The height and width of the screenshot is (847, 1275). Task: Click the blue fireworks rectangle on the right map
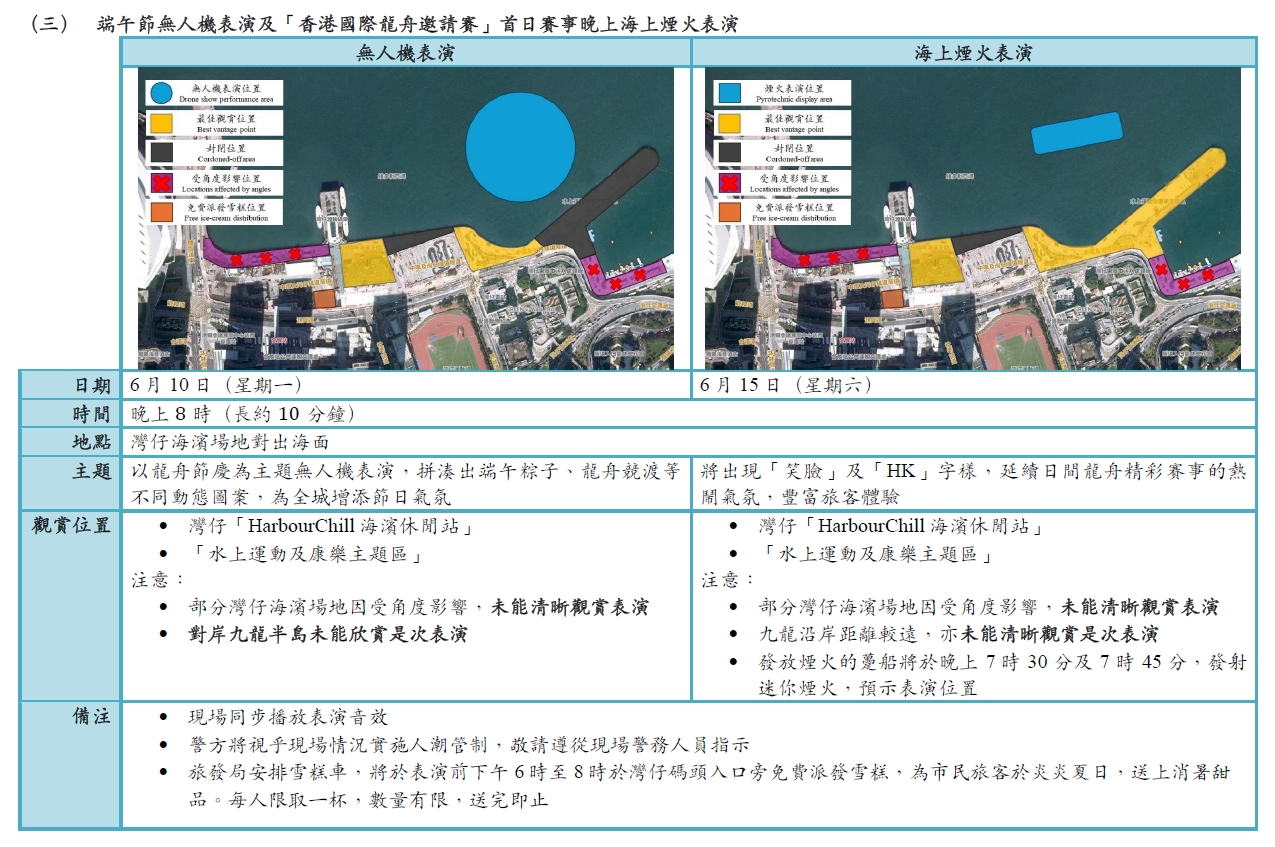tap(1075, 132)
